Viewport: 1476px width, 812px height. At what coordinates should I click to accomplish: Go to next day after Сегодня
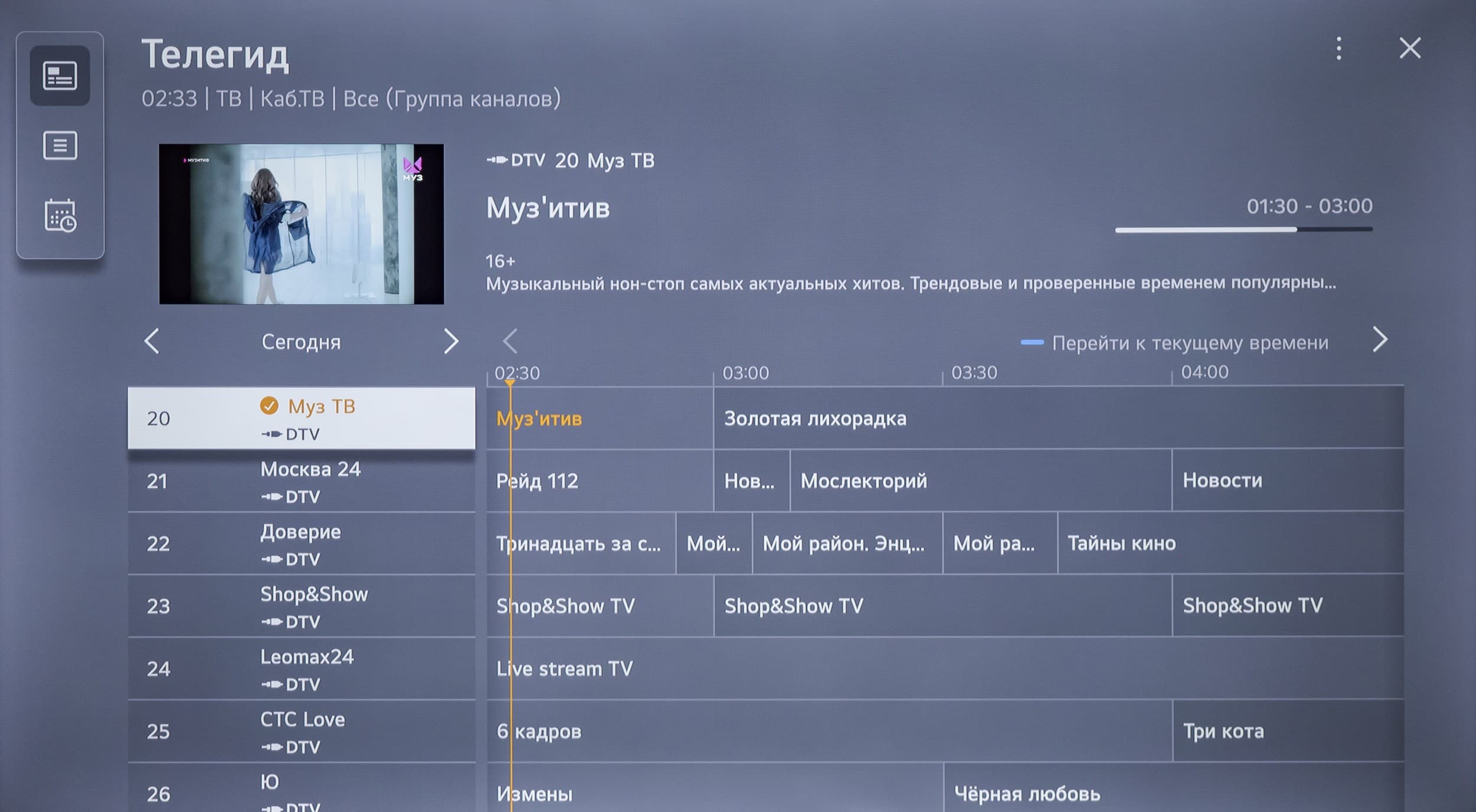pyautogui.click(x=450, y=341)
